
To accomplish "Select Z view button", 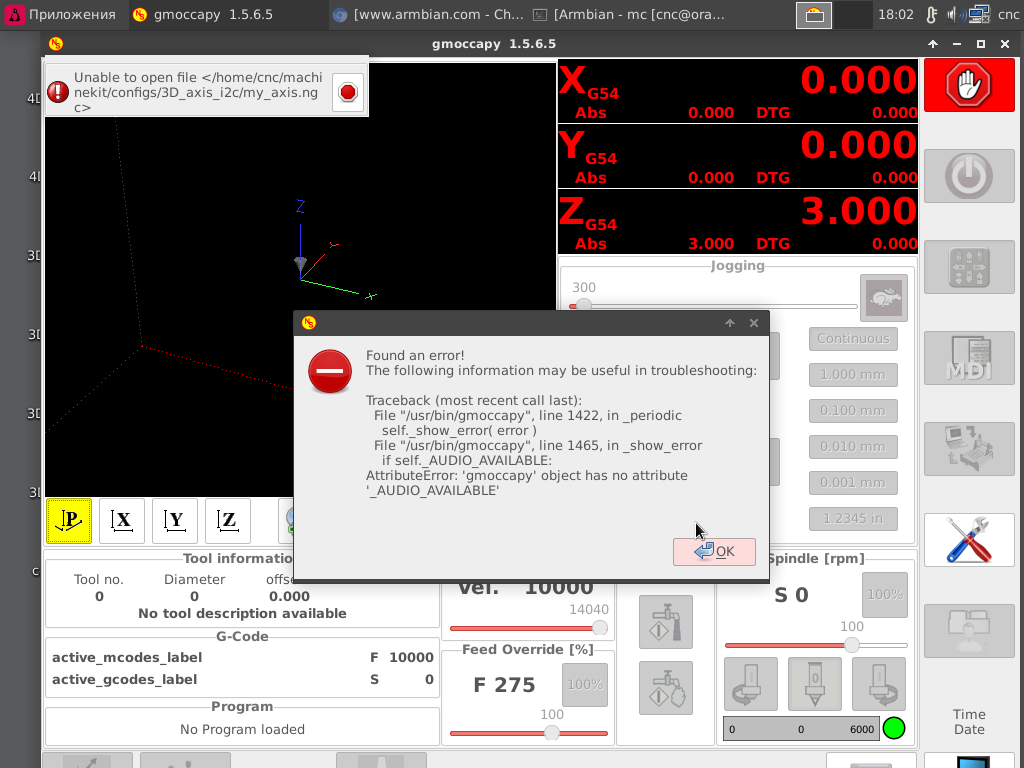I will [228, 520].
